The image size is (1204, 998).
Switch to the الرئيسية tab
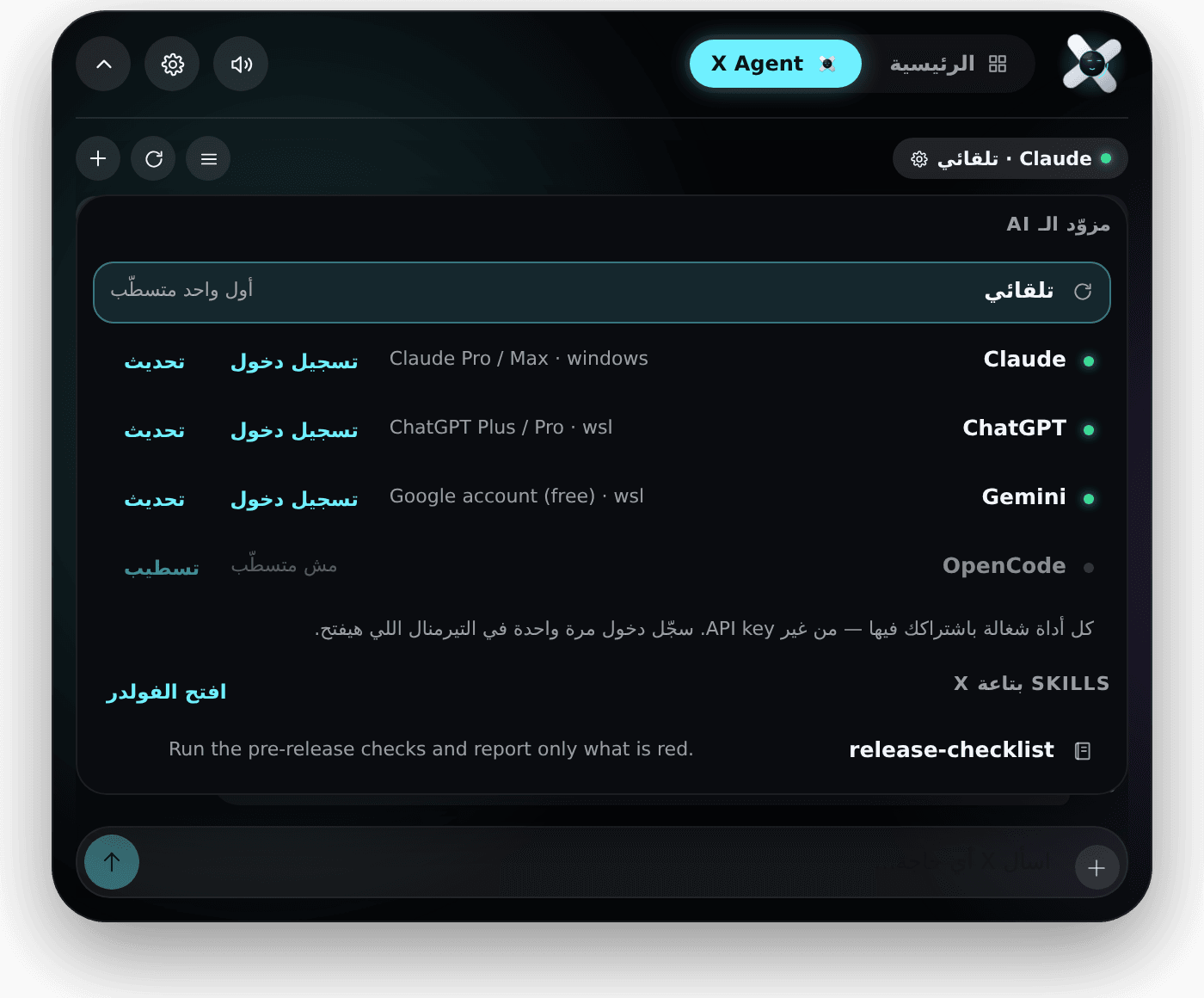(948, 64)
